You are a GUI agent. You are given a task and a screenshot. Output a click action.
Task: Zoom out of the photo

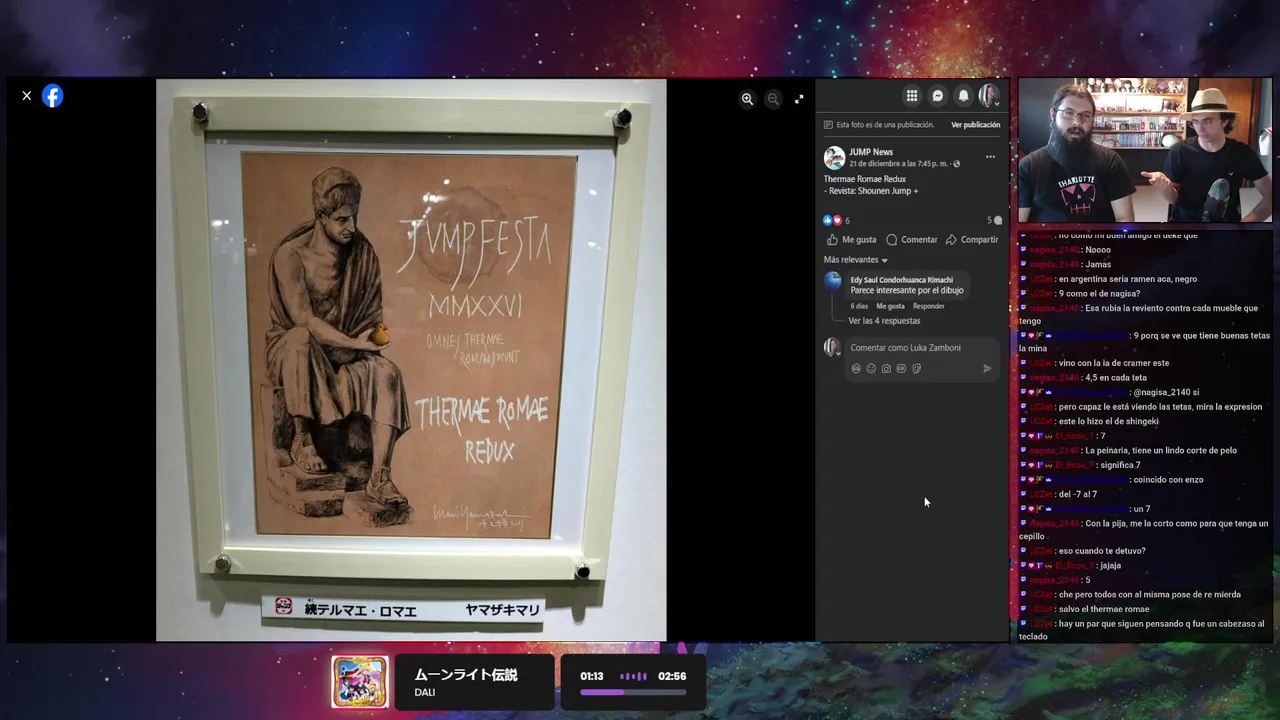[773, 99]
